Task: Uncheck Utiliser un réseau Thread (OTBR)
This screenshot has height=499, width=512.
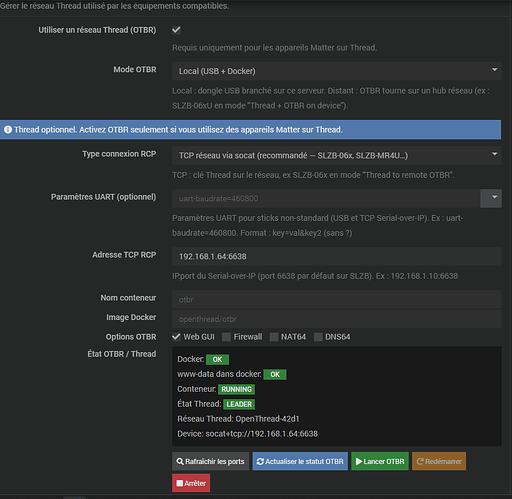Action: coord(176,30)
